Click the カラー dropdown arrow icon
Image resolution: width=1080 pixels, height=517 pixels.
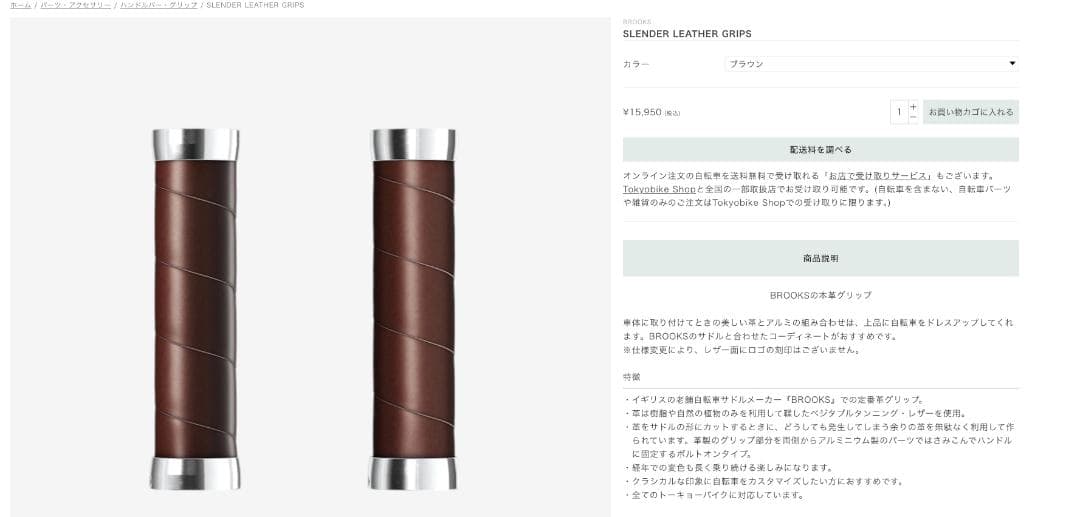click(x=1012, y=63)
